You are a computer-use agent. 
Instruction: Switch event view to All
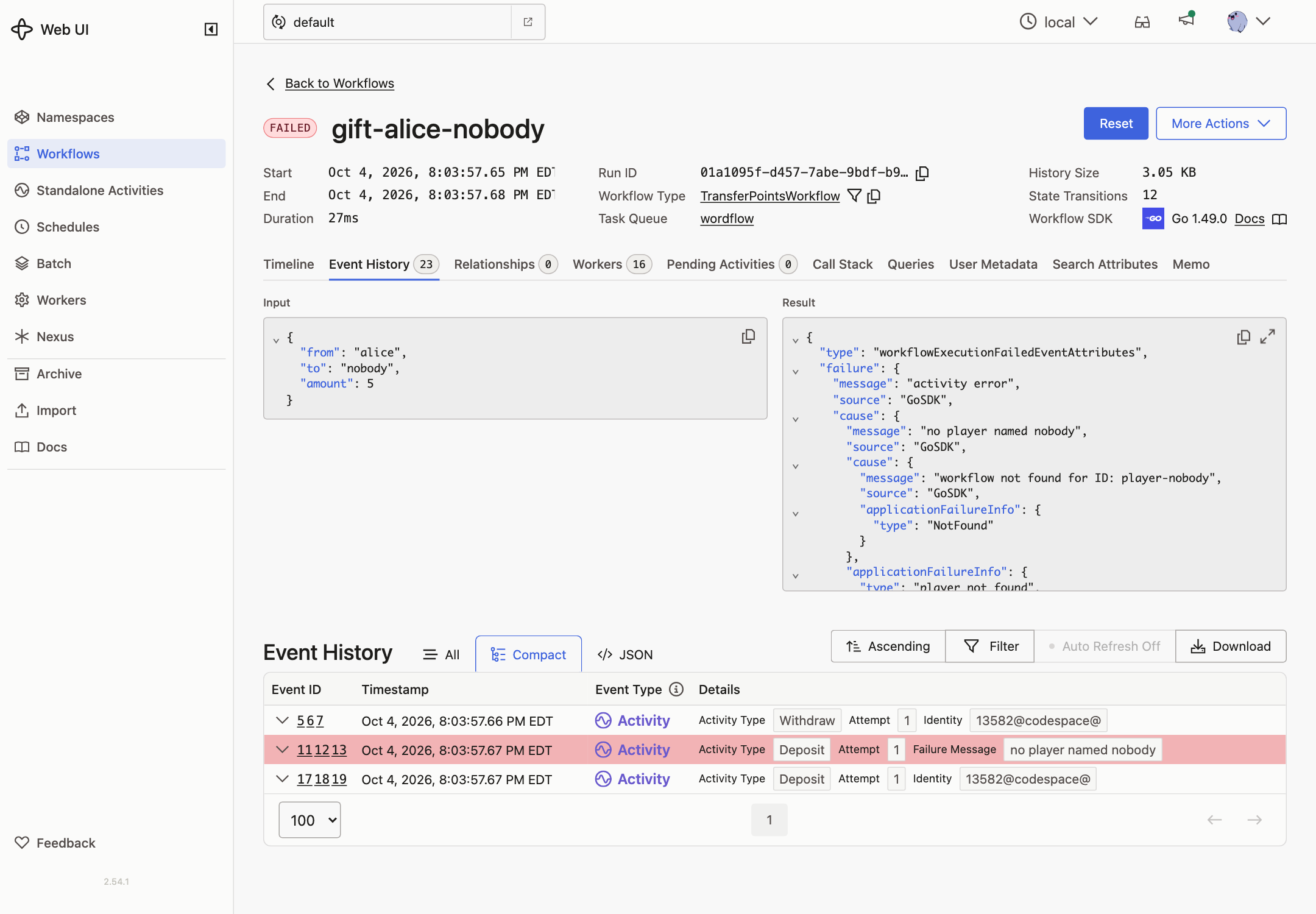click(x=441, y=654)
